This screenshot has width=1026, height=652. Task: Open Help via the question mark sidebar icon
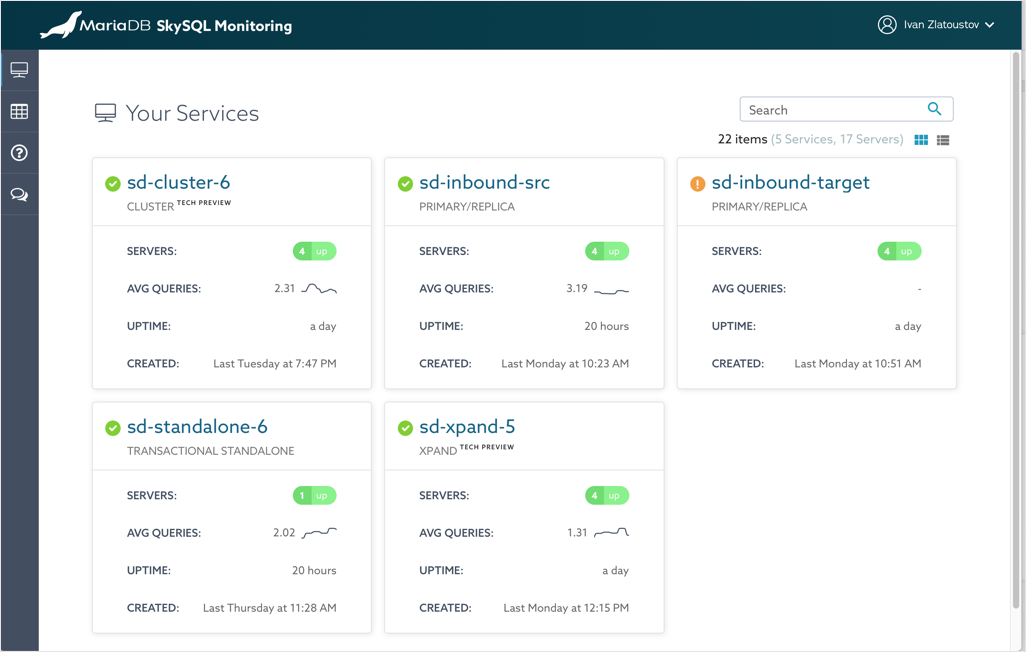click(x=19, y=152)
